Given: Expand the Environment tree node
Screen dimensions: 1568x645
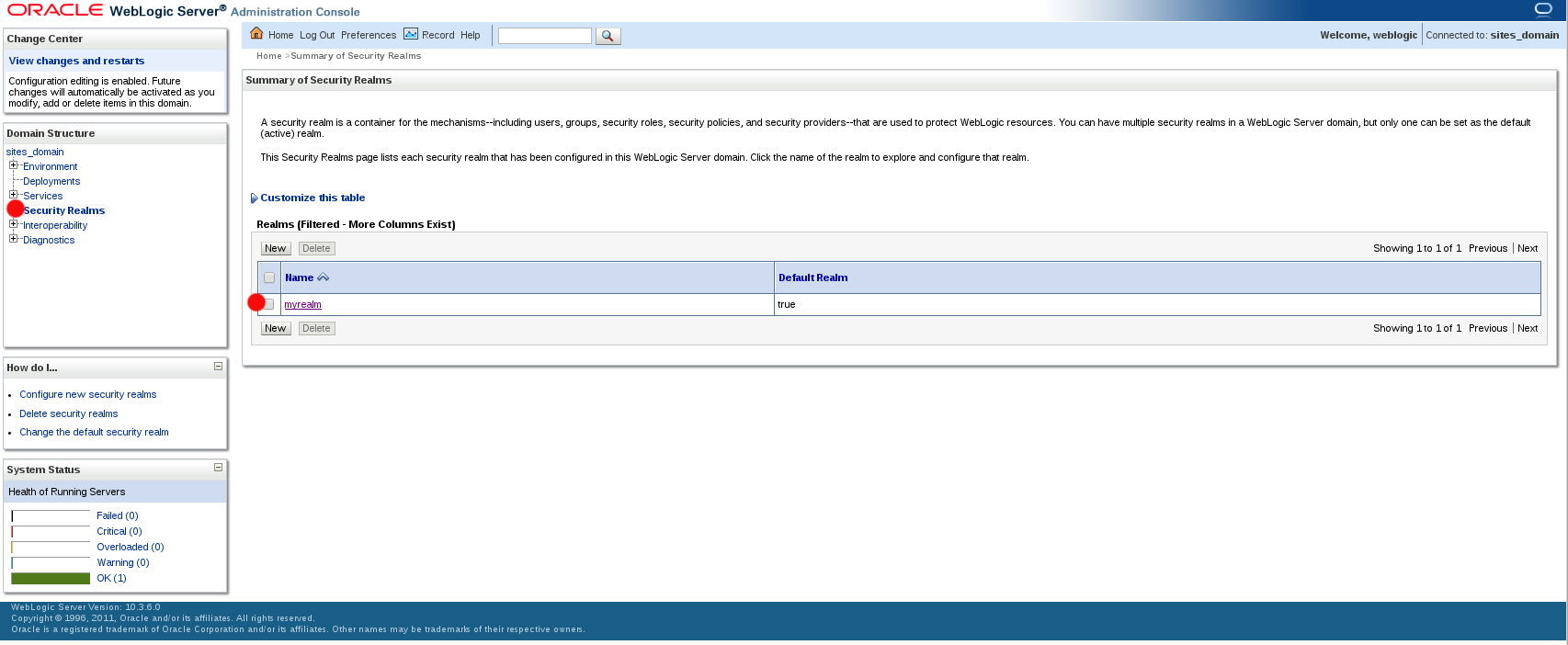Looking at the screenshot, I should [x=14, y=165].
